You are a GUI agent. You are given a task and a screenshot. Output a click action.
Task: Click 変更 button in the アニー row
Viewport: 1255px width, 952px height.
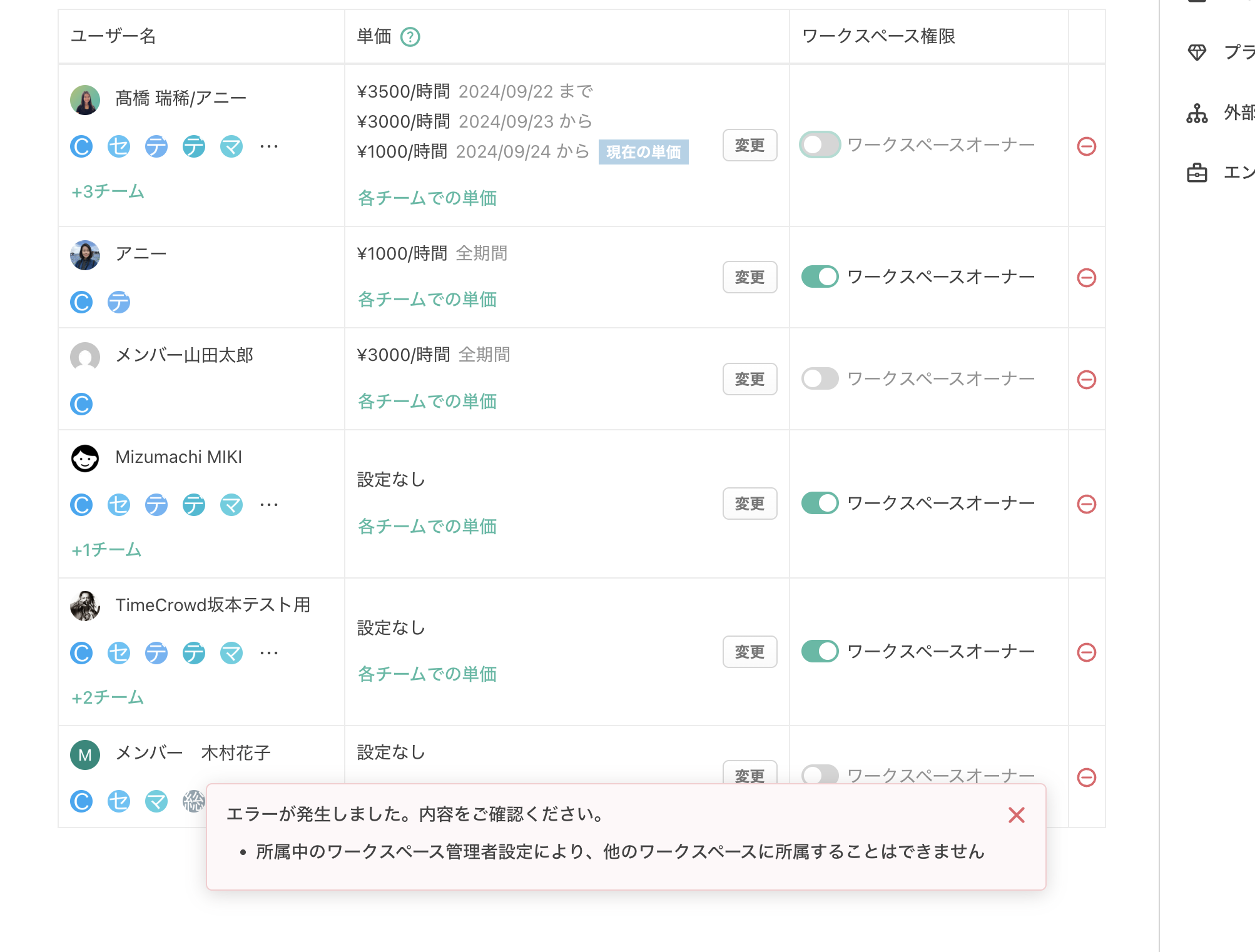tap(749, 276)
